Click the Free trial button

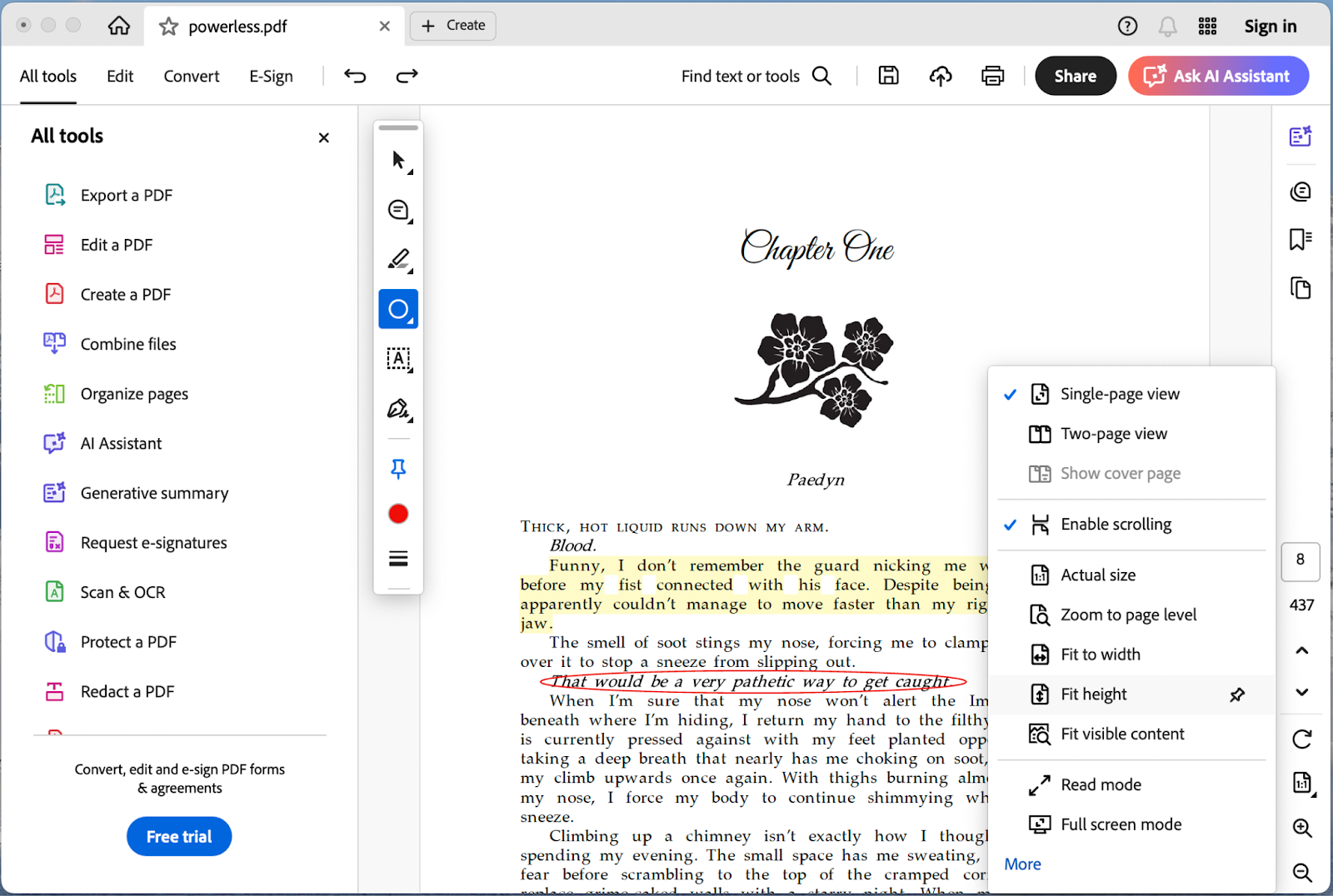pos(179,837)
